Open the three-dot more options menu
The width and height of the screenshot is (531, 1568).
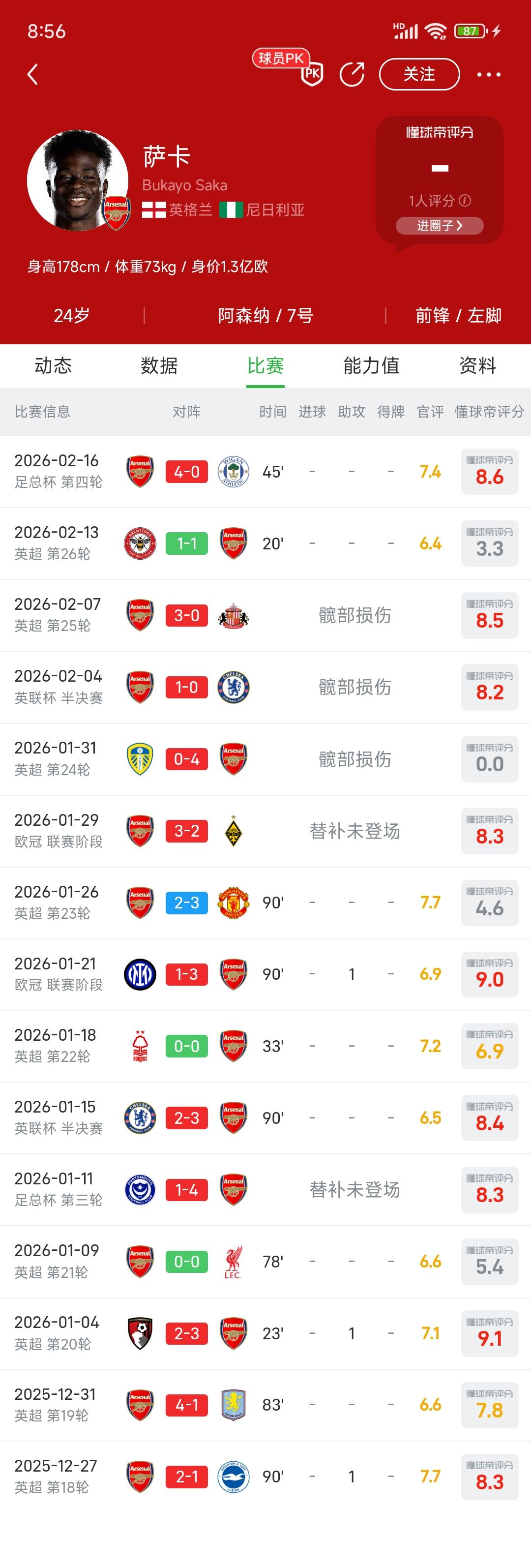488,74
